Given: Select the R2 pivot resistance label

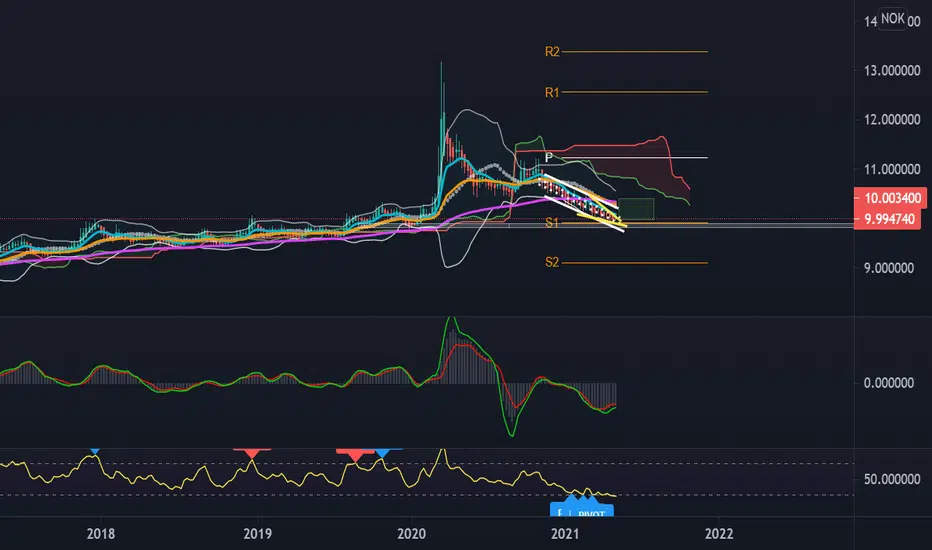Looking at the screenshot, I should pos(552,52).
